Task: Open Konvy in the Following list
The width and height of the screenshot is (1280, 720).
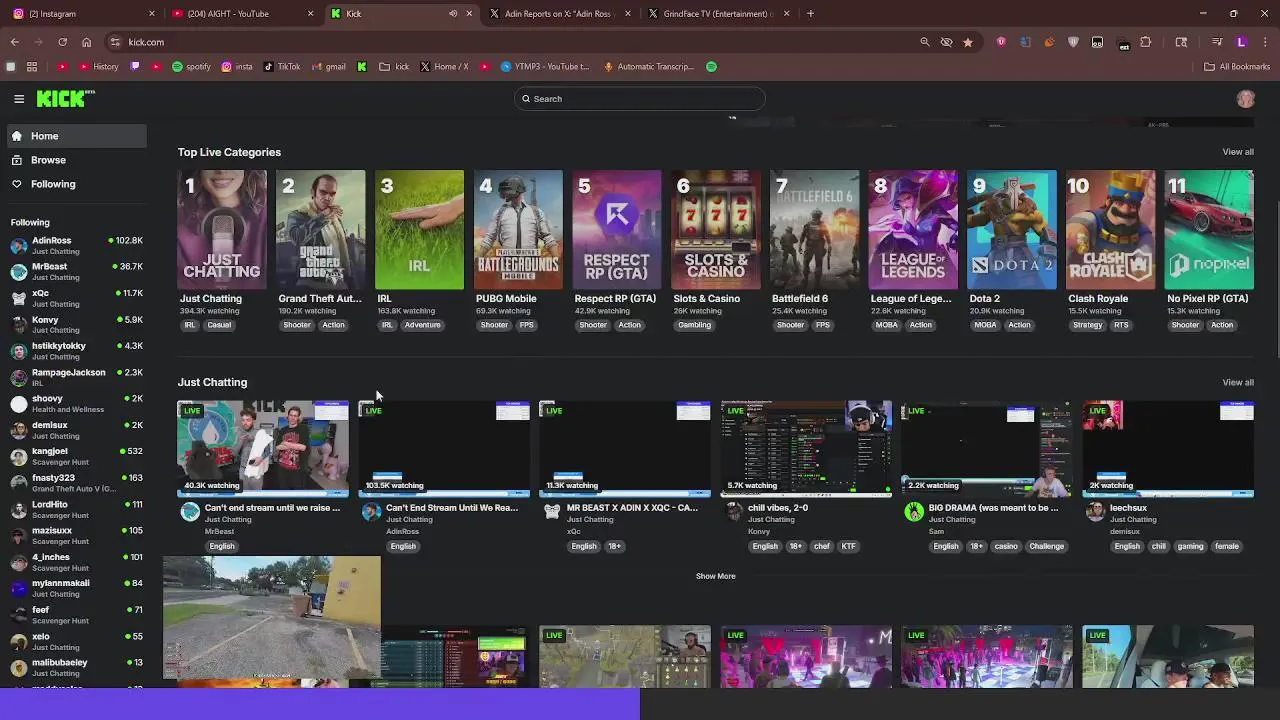Action: [x=76, y=325]
